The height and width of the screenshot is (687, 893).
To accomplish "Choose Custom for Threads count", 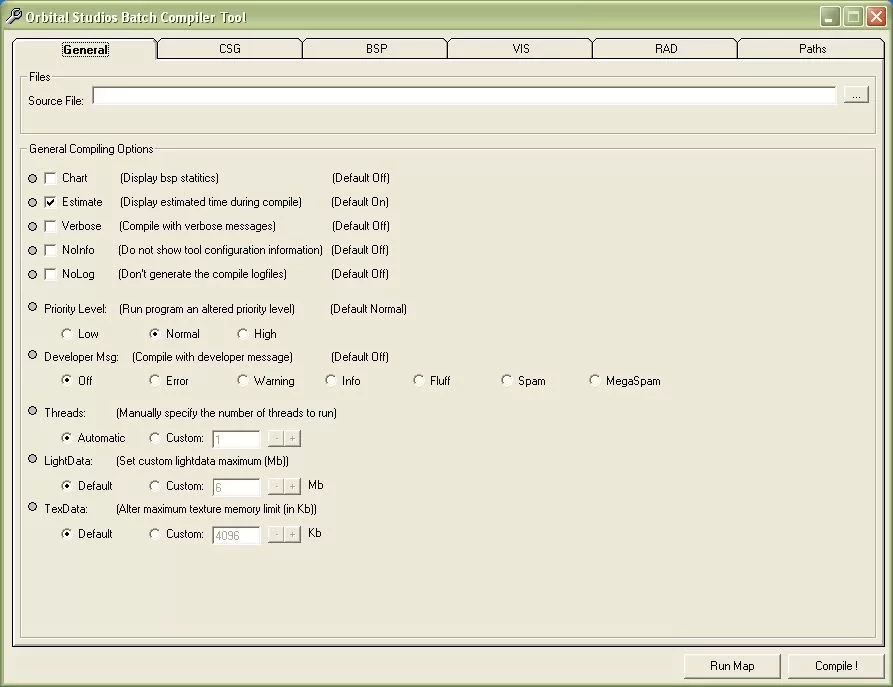I will click(x=155, y=438).
